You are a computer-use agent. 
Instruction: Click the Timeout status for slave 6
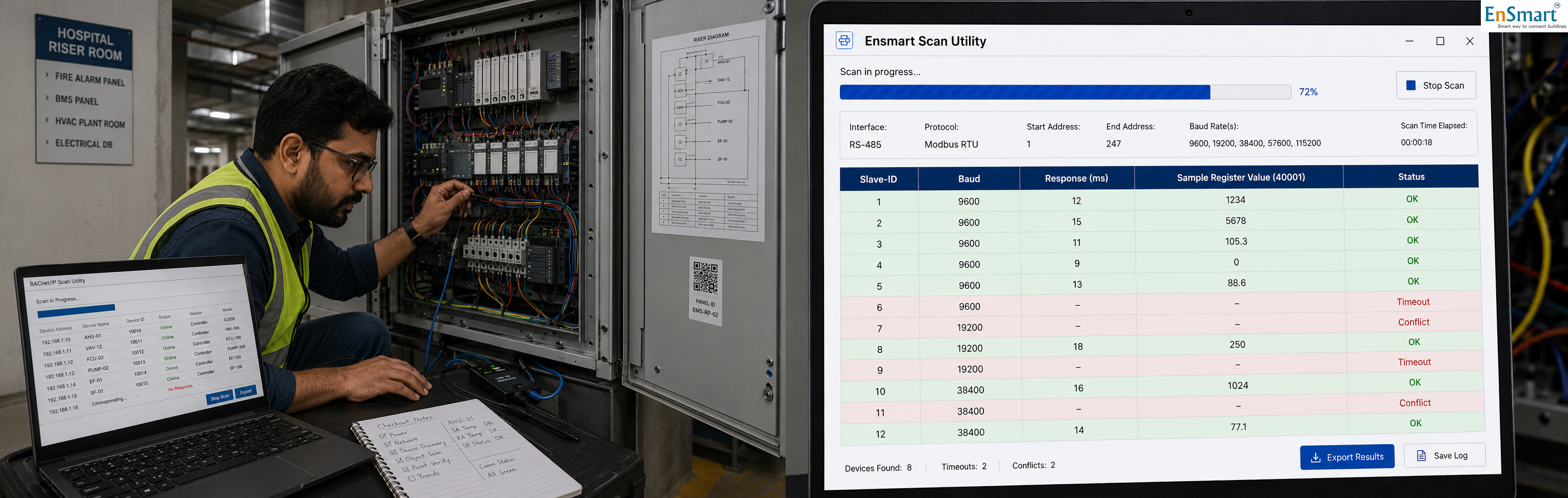pyautogui.click(x=1413, y=302)
